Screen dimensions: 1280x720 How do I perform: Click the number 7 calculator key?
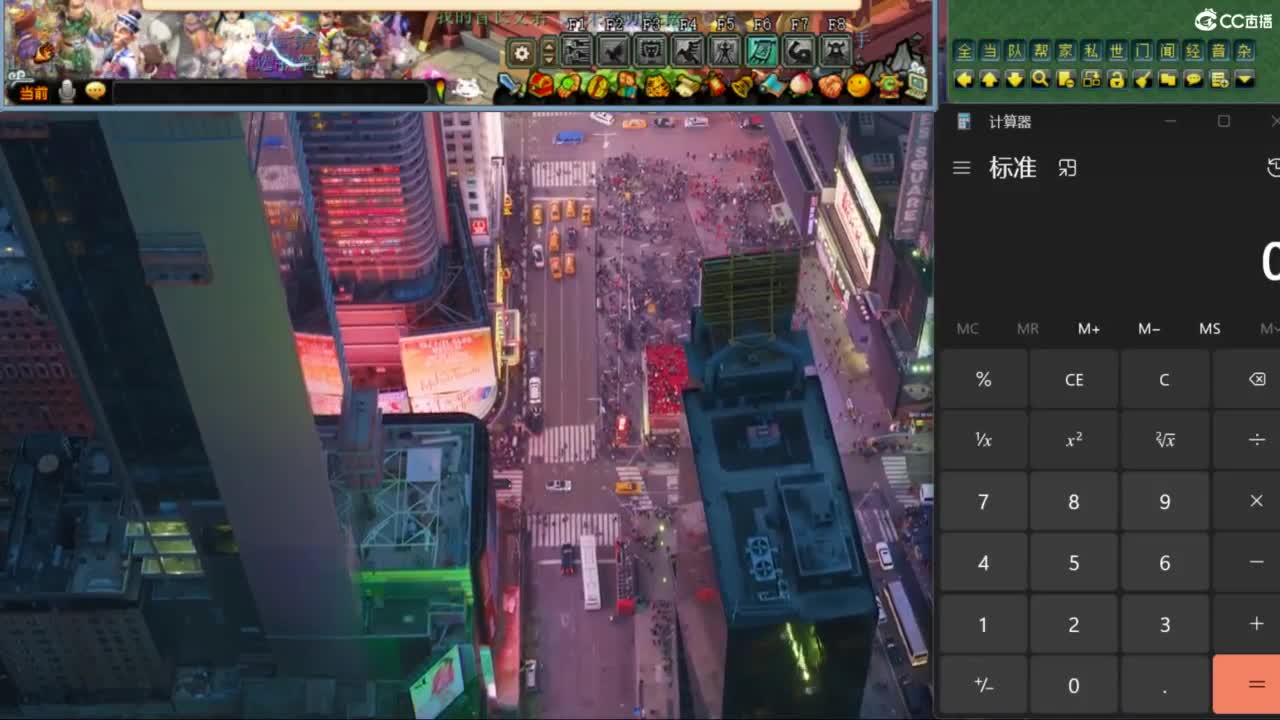click(x=984, y=502)
